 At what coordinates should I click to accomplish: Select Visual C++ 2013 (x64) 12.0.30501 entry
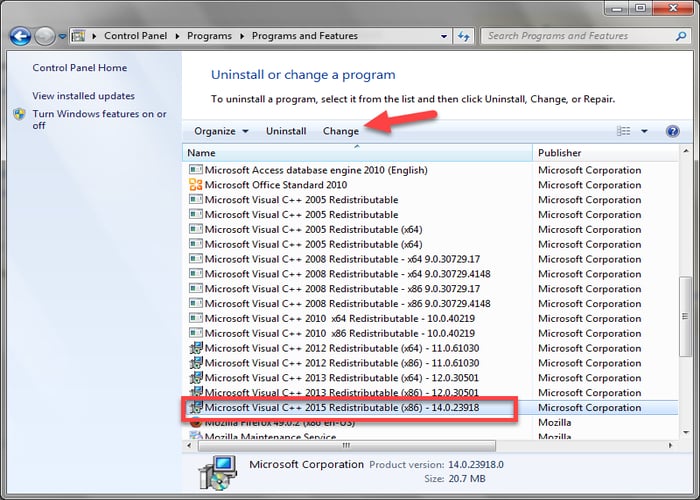click(342, 378)
